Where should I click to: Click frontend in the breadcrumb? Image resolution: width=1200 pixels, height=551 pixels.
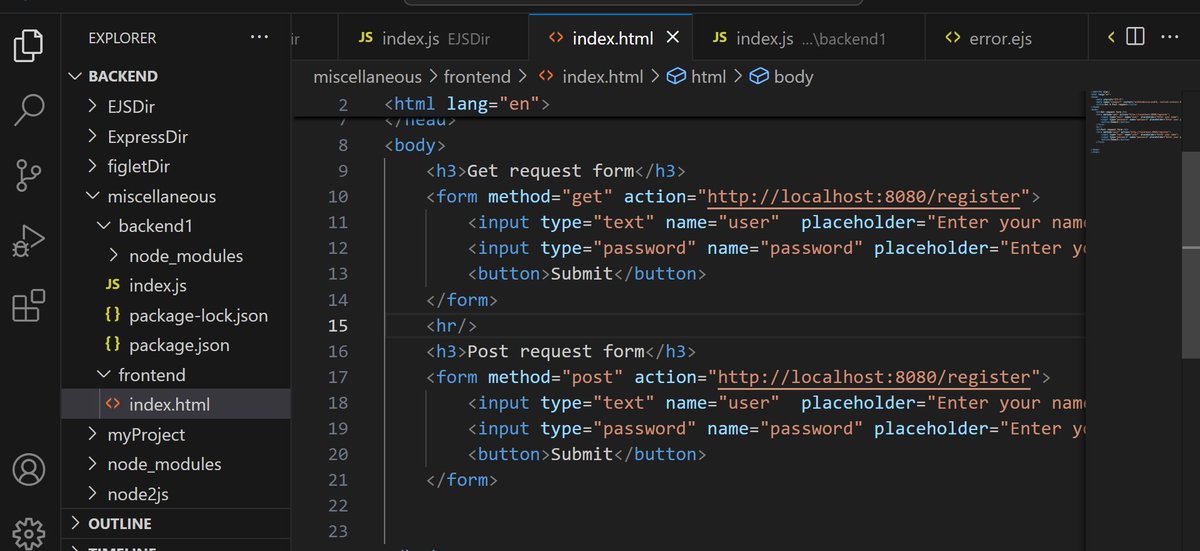tap(477, 76)
